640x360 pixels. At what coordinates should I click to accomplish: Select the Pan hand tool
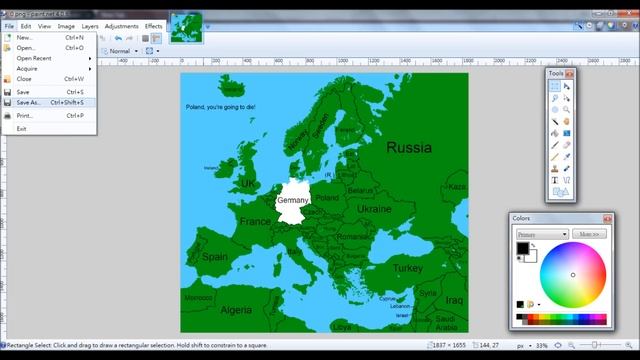pyautogui.click(x=567, y=122)
